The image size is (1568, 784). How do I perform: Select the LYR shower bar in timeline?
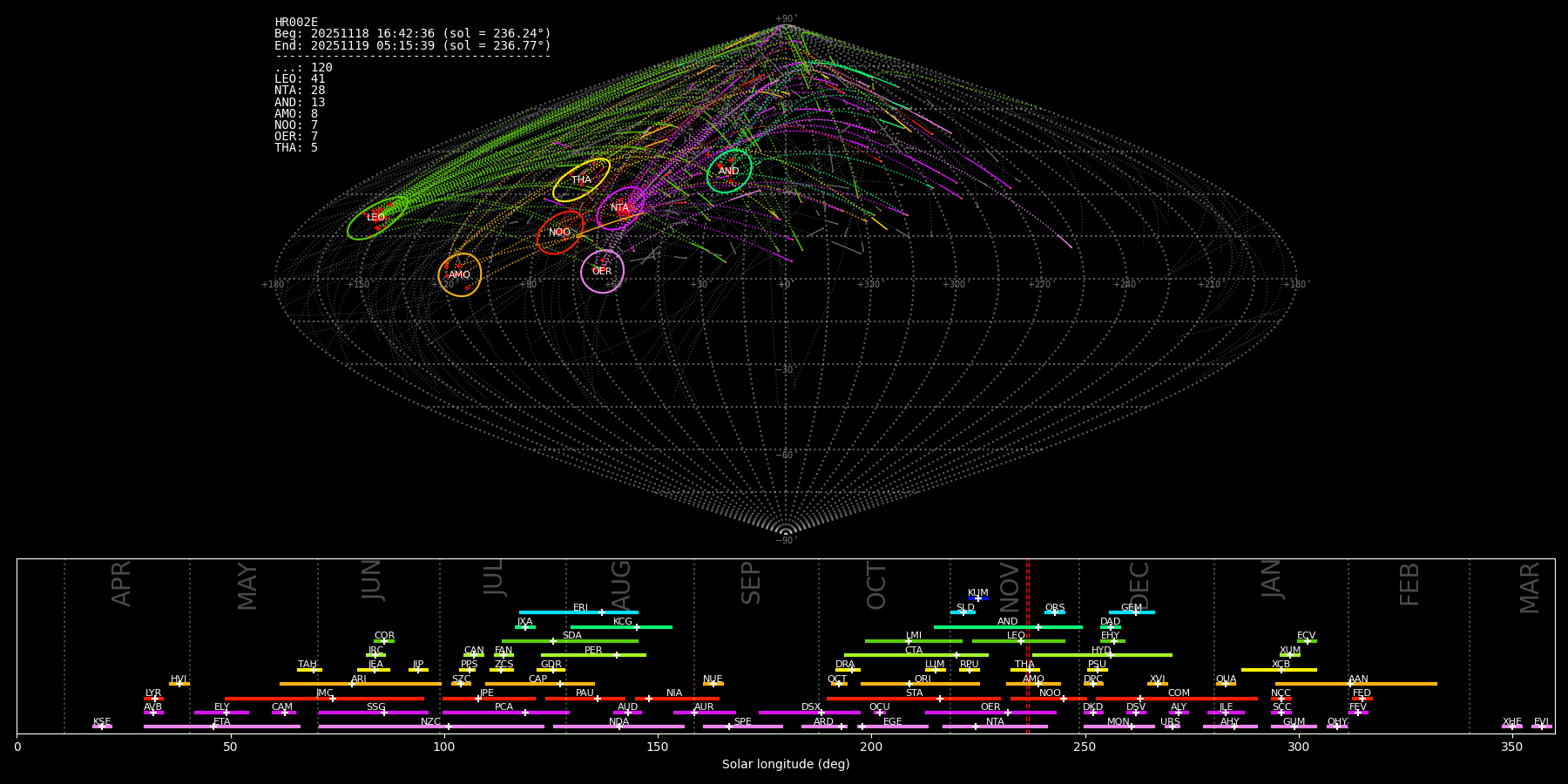click(153, 698)
